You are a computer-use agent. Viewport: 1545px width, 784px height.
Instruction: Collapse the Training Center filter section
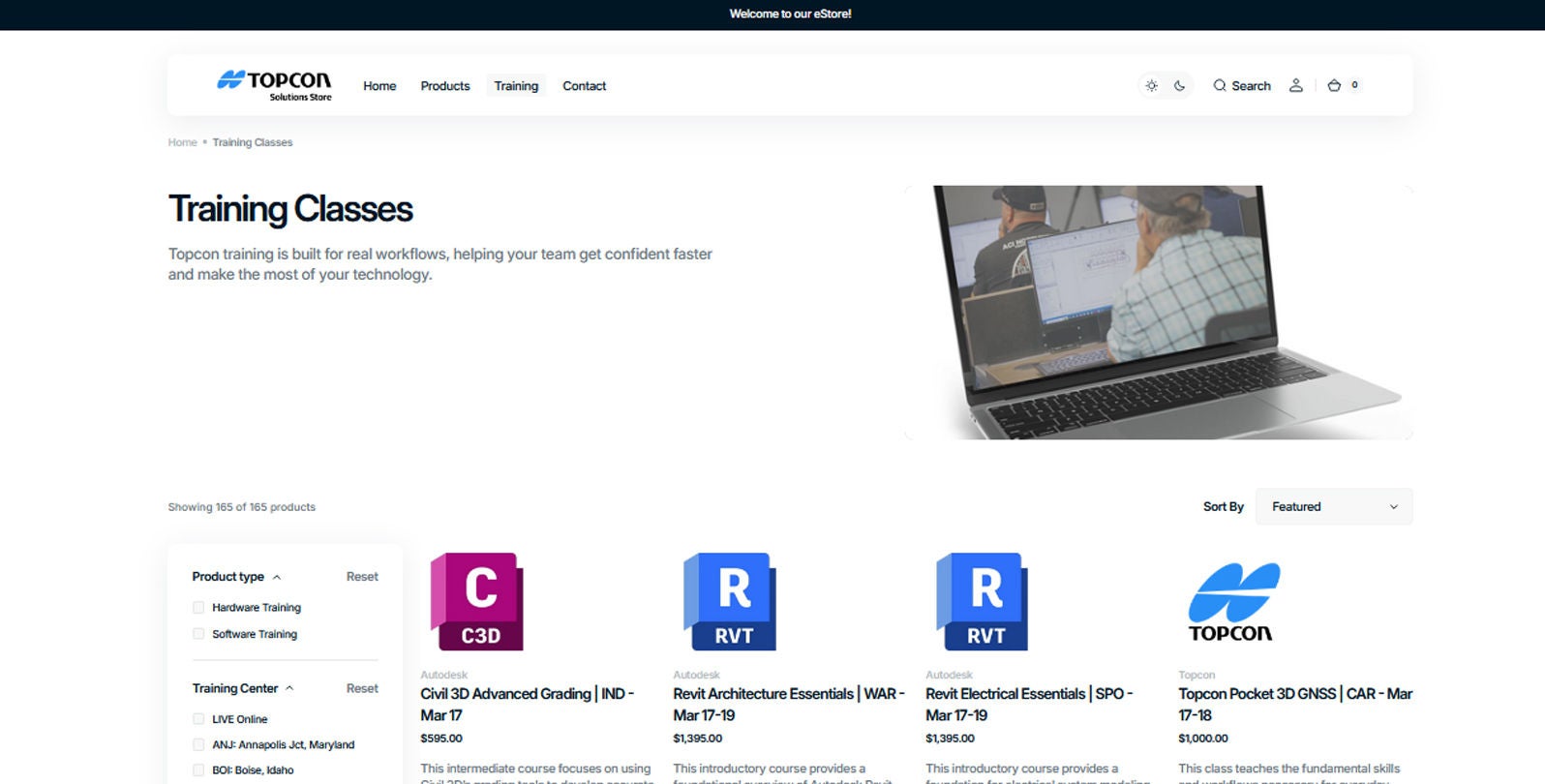click(289, 688)
